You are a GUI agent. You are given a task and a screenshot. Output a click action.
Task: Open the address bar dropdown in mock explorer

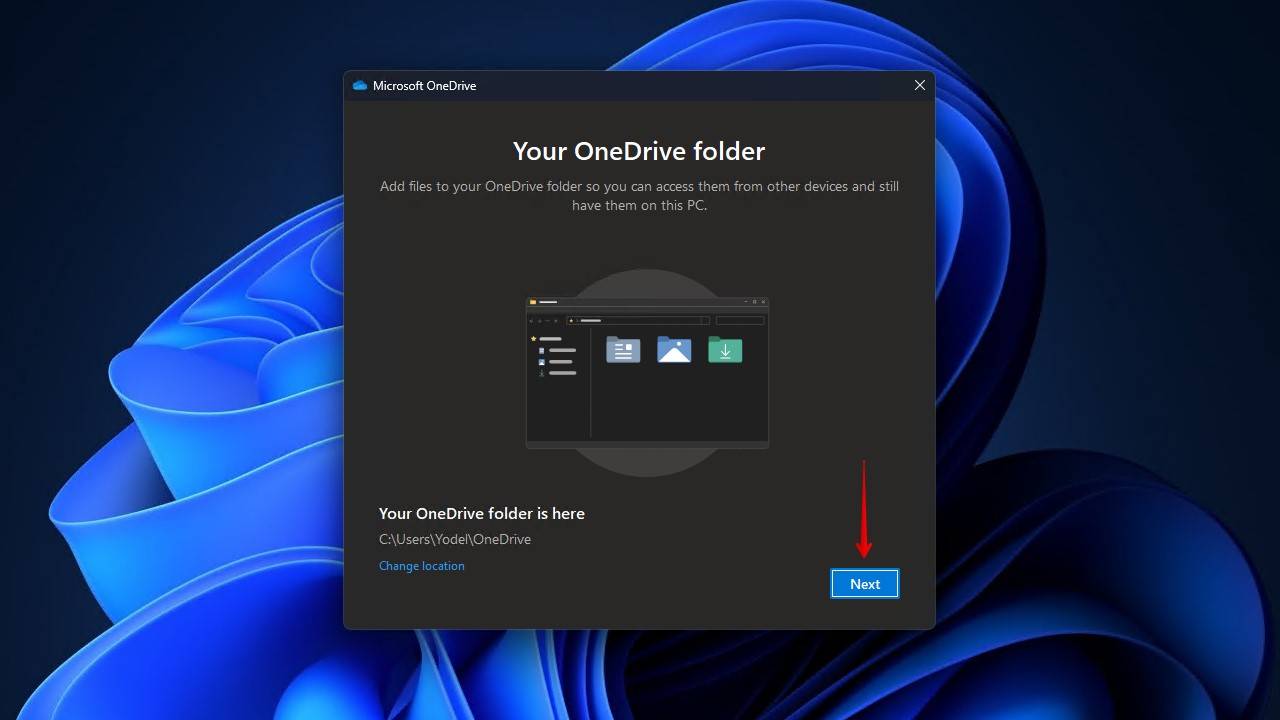coord(704,319)
